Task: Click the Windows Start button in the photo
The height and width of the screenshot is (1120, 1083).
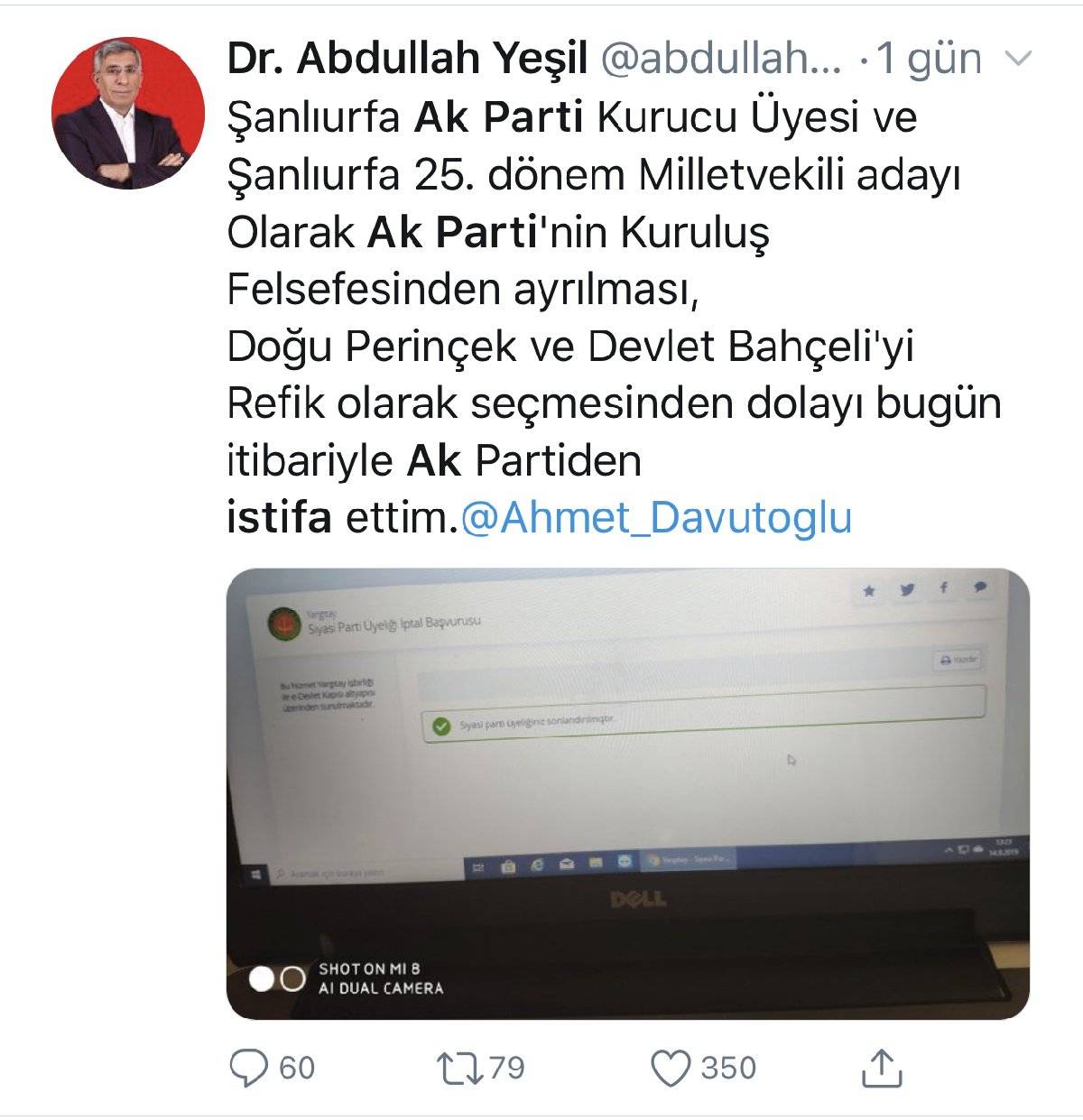Action: click(255, 875)
